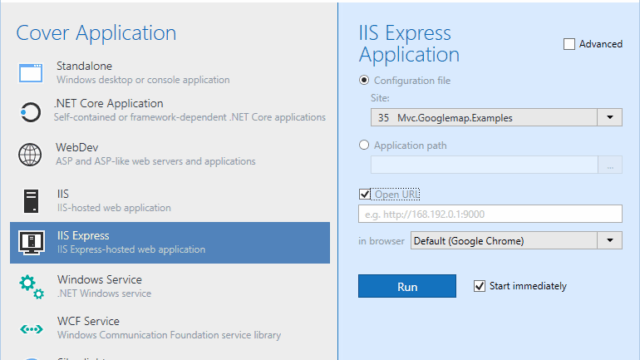This screenshot has height=360, width=640.
Task: Click the Mvc.Googlemap.Examples site combo box
Action: (x=496, y=118)
